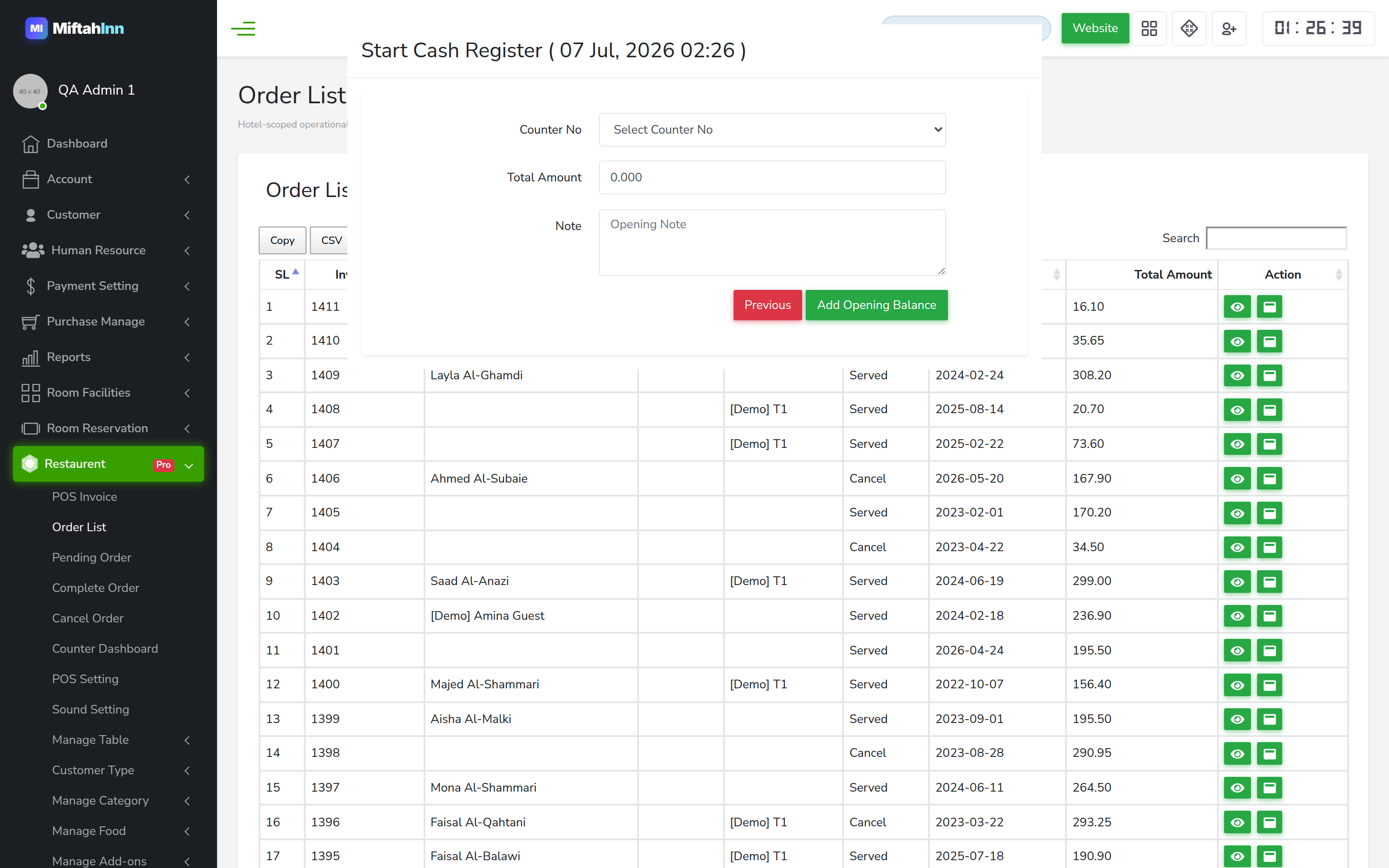Expand the Customer sidebar menu
The height and width of the screenshot is (868, 1389).
pyautogui.click(x=108, y=215)
